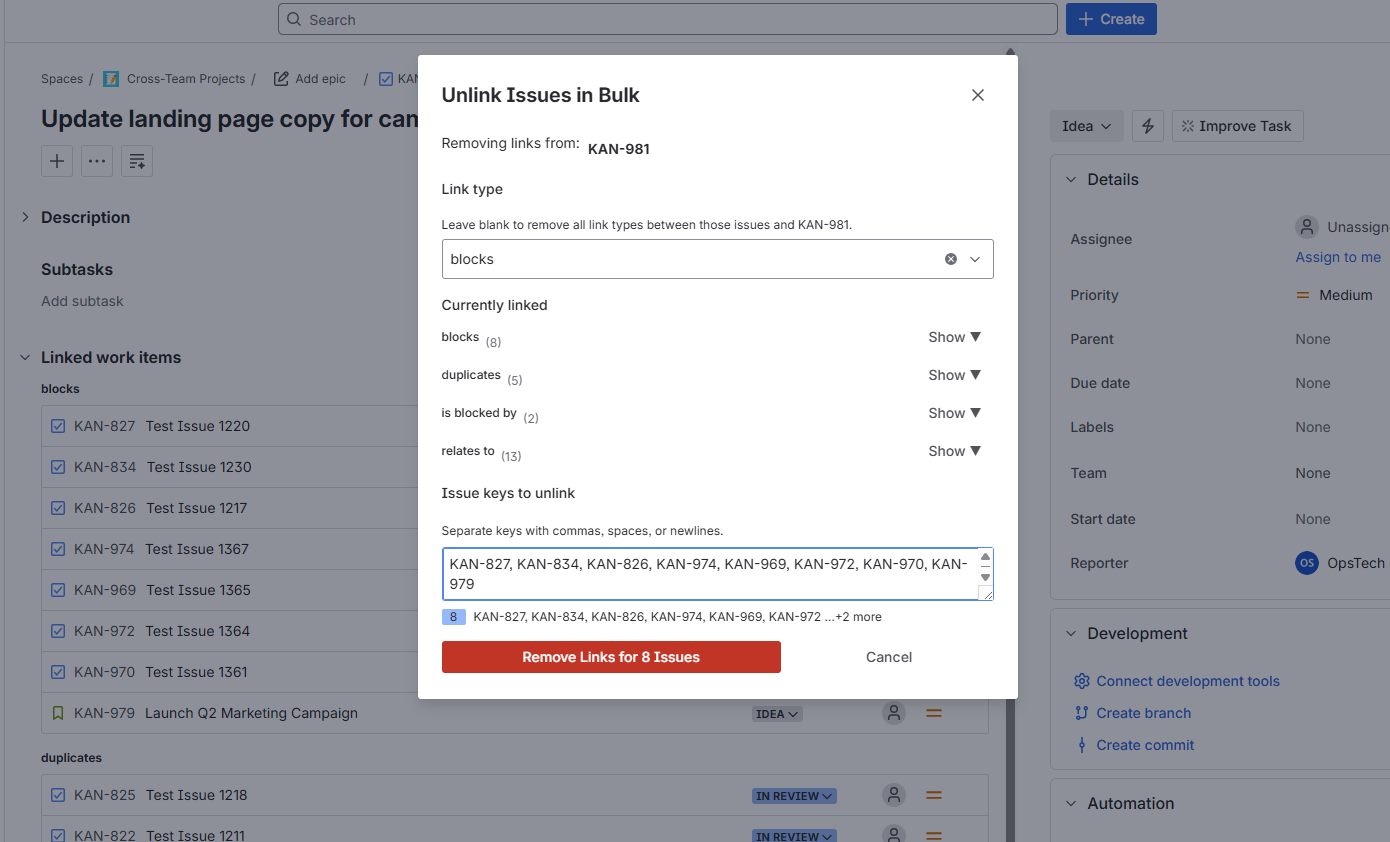Image resolution: width=1390 pixels, height=842 pixels.
Task: Uncheck the checkbox beside KAN-825
Action: coord(58,794)
